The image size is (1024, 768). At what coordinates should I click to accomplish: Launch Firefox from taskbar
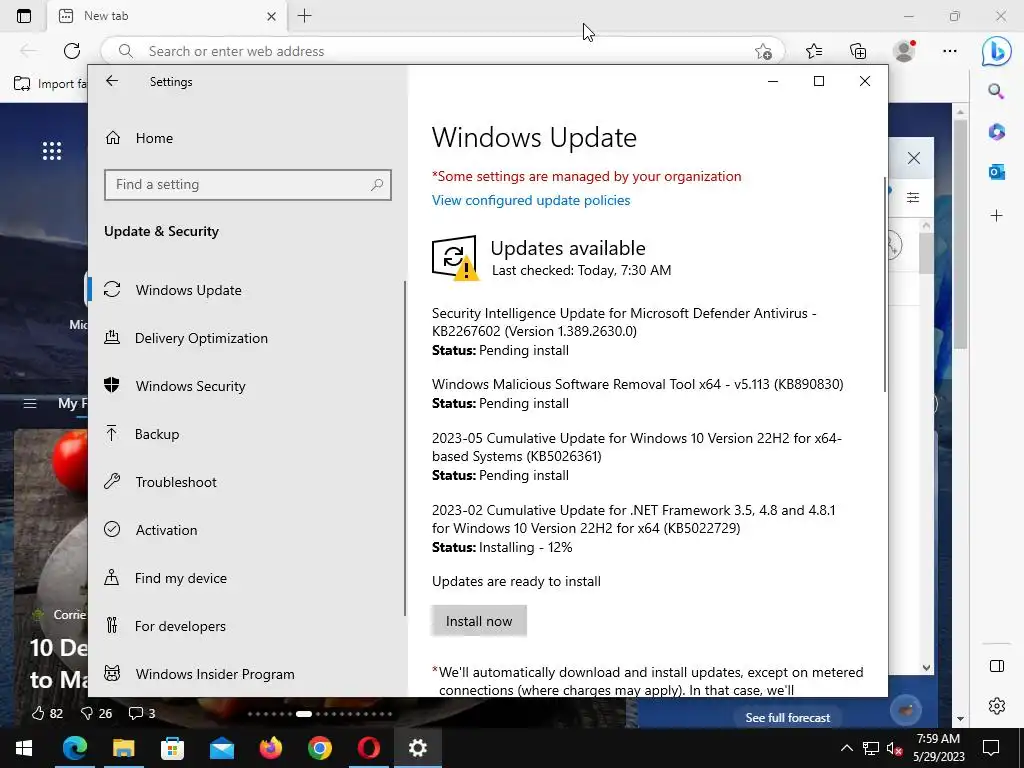[270, 748]
